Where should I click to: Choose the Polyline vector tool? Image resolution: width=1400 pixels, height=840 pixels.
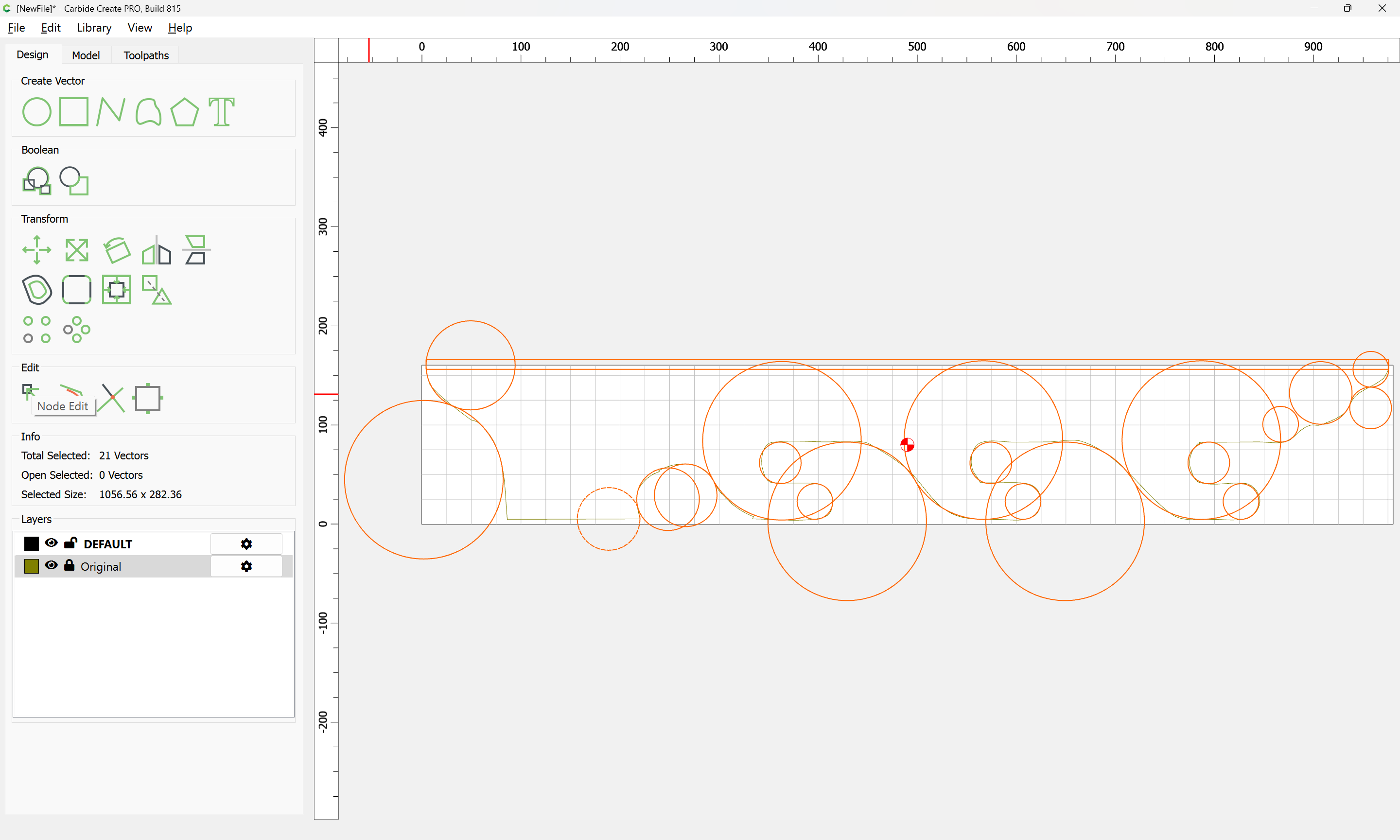[x=111, y=111]
